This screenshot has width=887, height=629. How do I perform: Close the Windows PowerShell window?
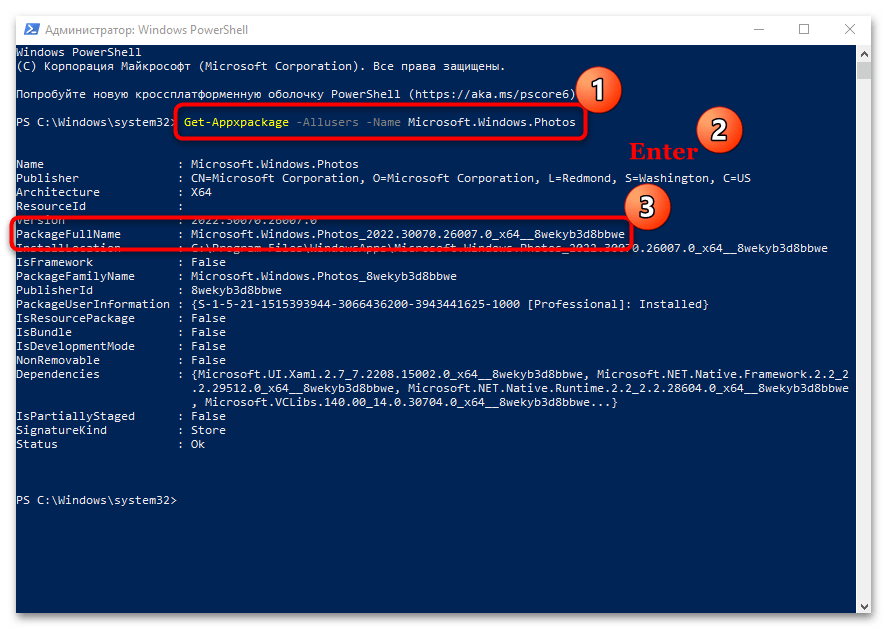click(x=851, y=29)
